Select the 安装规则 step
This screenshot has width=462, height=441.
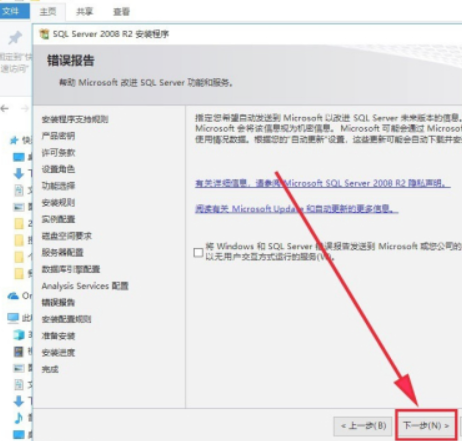click(x=58, y=202)
